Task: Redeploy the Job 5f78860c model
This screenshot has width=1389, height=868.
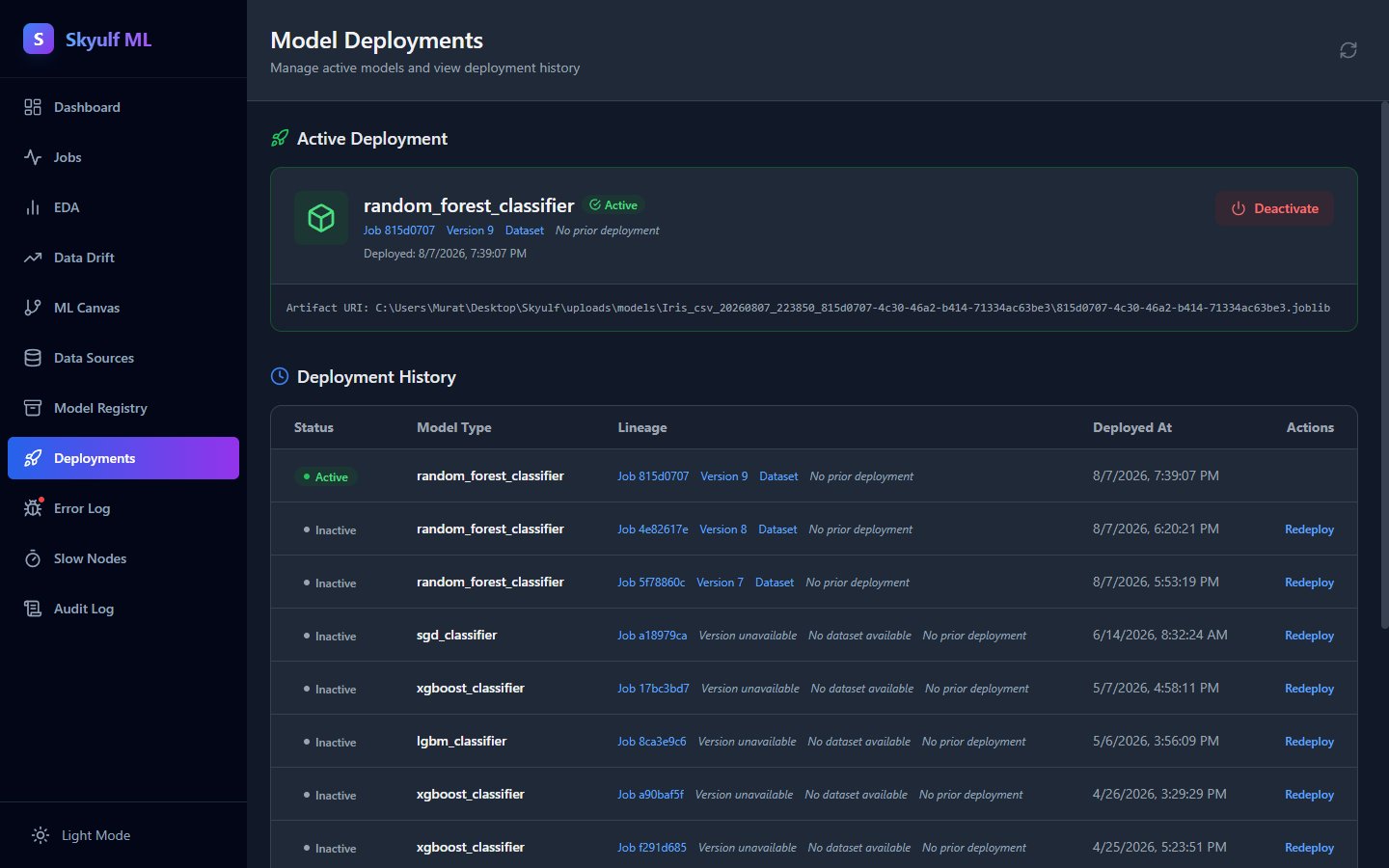Action: pyautogui.click(x=1309, y=583)
